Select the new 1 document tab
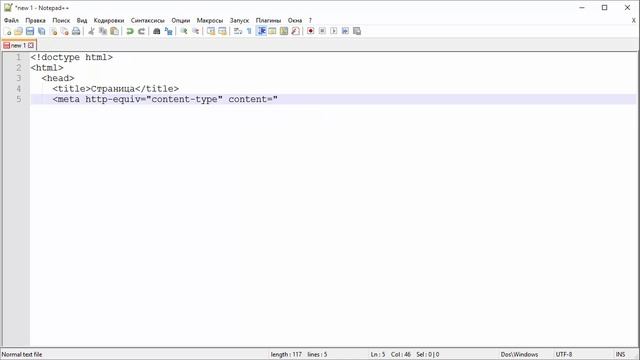 pyautogui.click(x=19, y=45)
